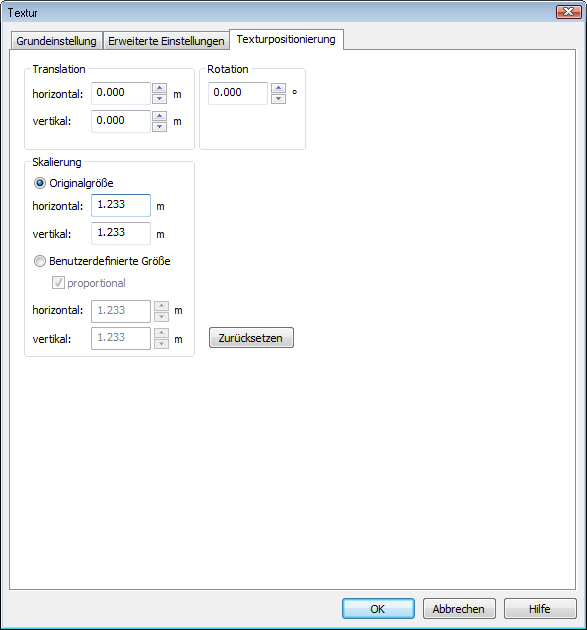The height and width of the screenshot is (630, 587).
Task: Select Benutzerdefinierte Größe radio button
Action: click(x=40, y=261)
